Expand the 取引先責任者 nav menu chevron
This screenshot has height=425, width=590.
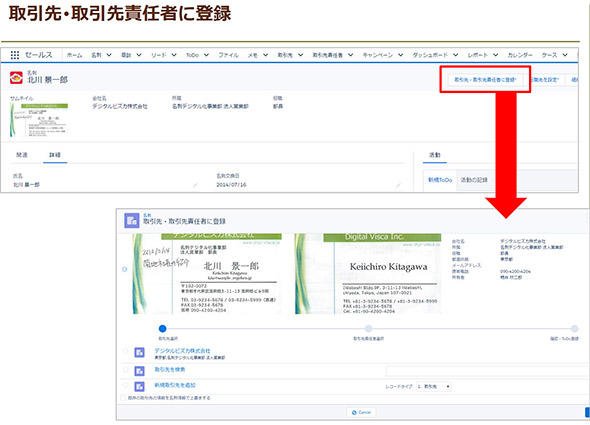click(350, 55)
